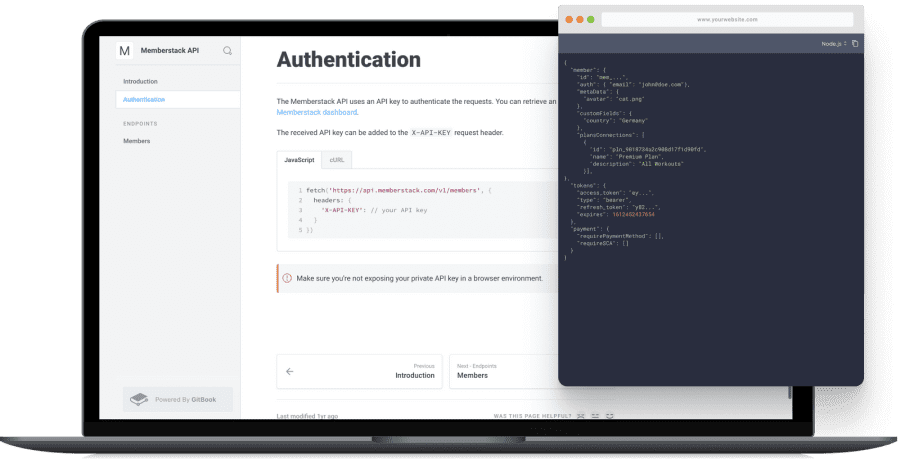Click the www.yourwebsite.com address bar
Screen dimensions: 900x468
pos(727,20)
